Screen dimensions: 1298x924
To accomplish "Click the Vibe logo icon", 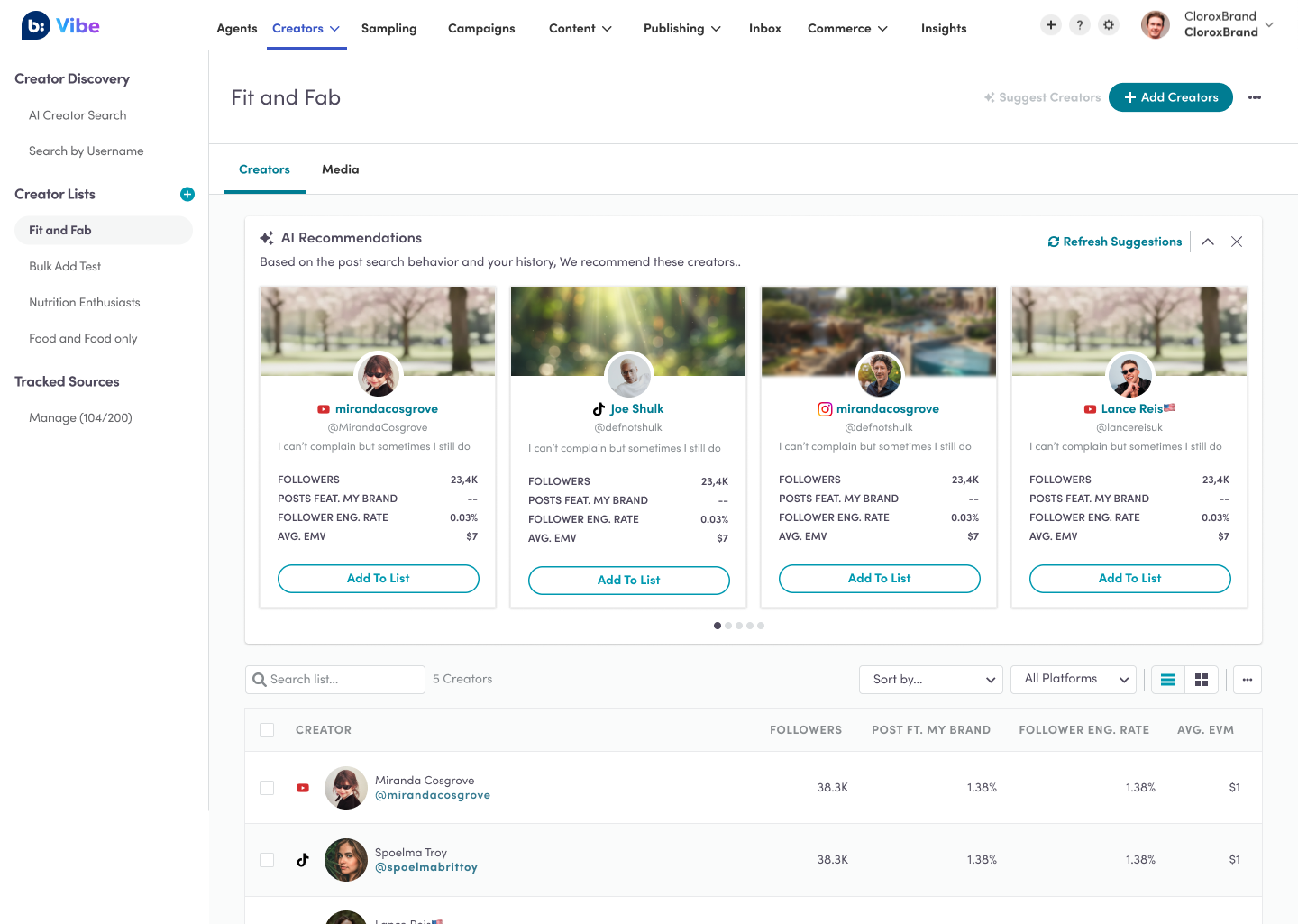I will [x=36, y=25].
